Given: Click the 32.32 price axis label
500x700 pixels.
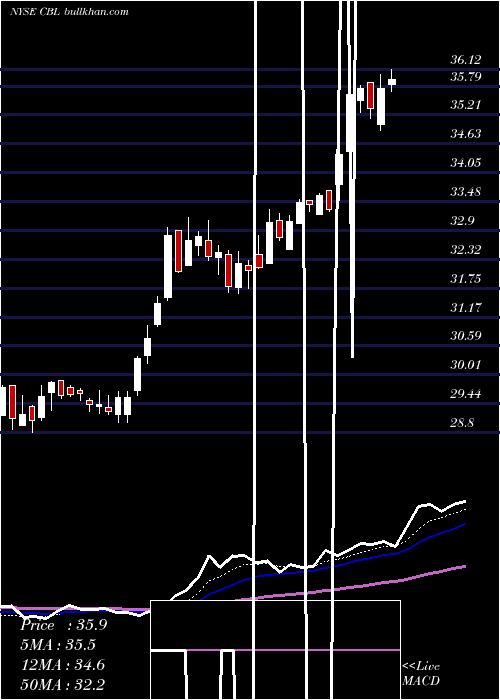Looking at the screenshot, I should 465,250.
